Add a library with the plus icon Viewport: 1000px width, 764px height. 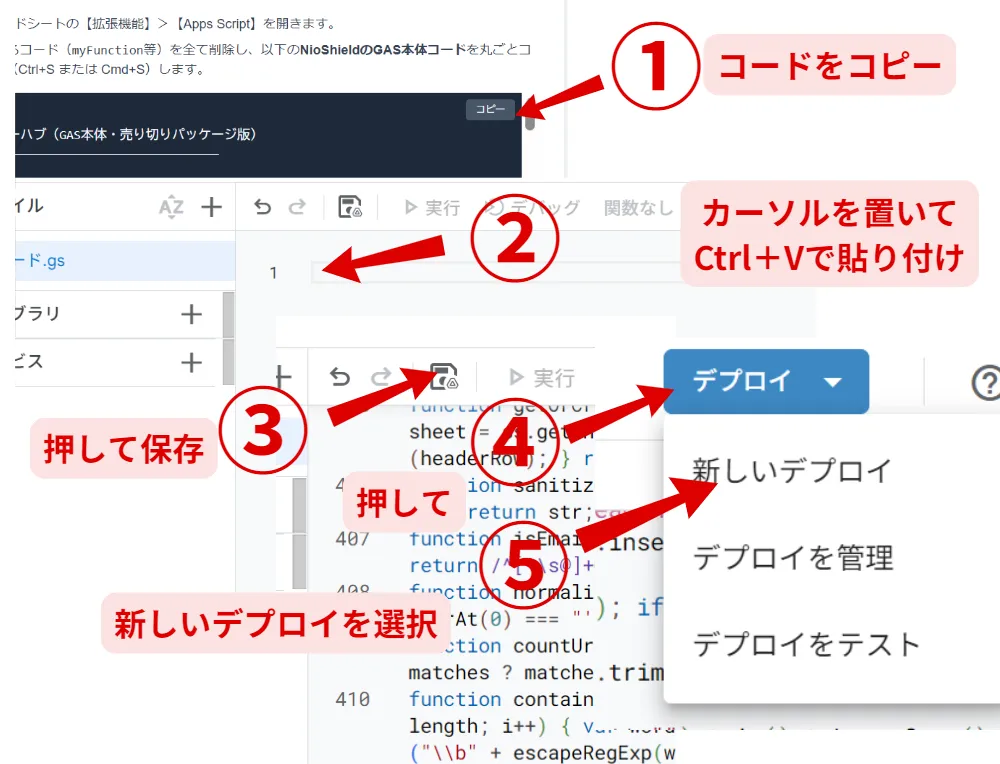(x=191, y=314)
